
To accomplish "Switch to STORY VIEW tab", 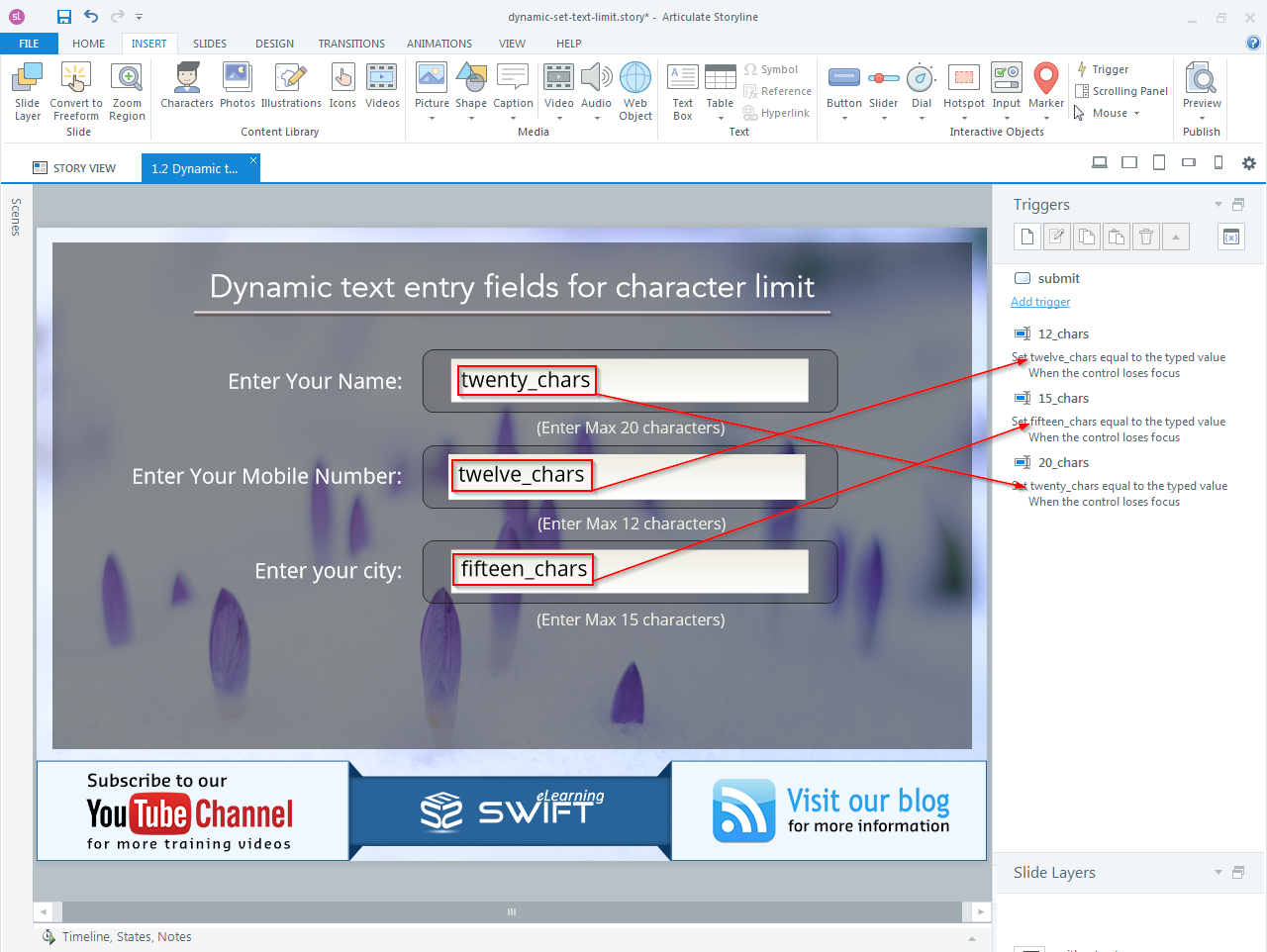I will pos(74,168).
